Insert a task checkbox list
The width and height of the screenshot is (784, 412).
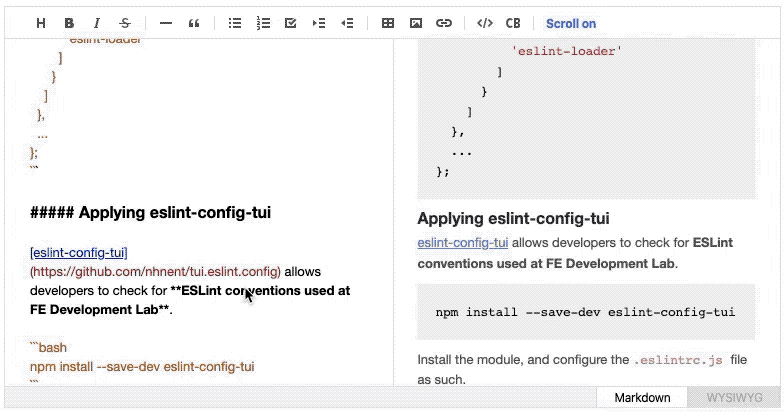click(290, 23)
